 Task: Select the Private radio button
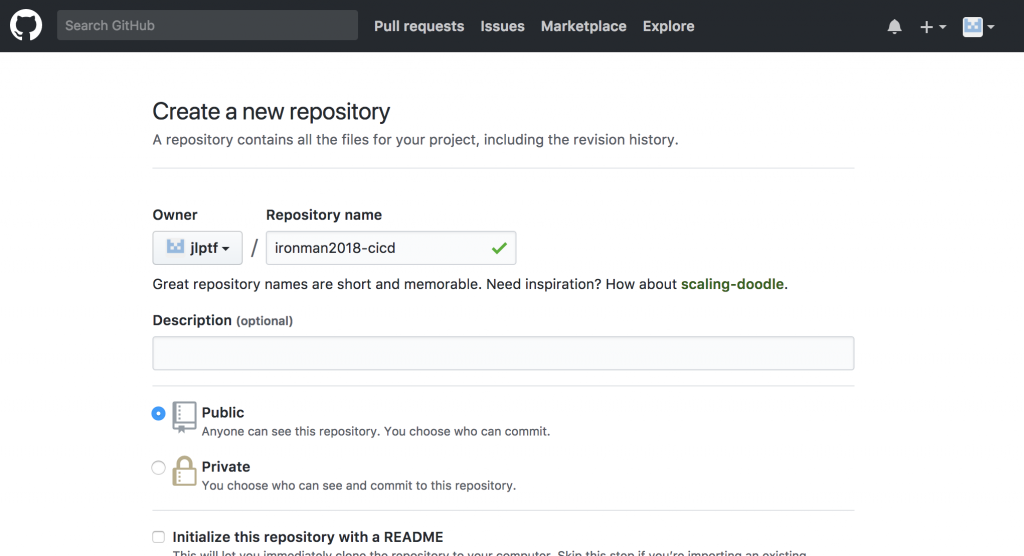point(159,467)
